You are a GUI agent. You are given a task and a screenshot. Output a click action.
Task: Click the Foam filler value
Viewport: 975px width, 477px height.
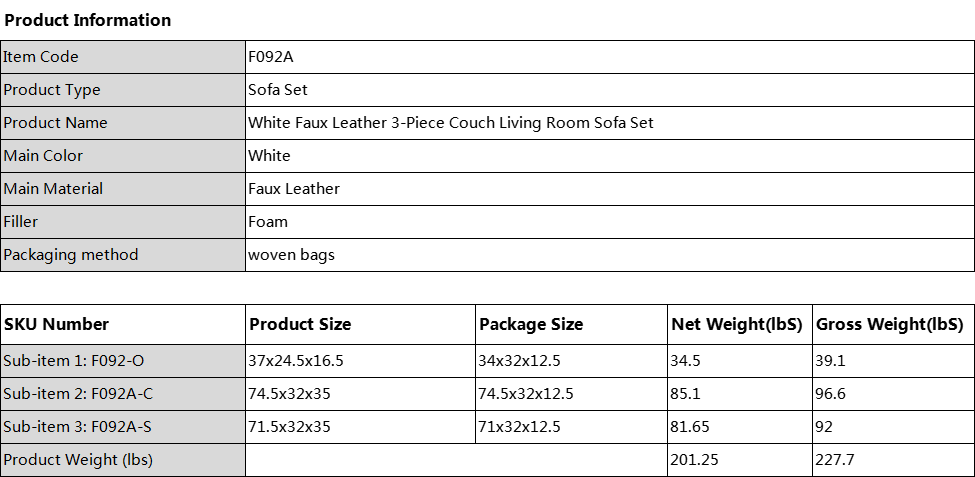click(x=268, y=222)
